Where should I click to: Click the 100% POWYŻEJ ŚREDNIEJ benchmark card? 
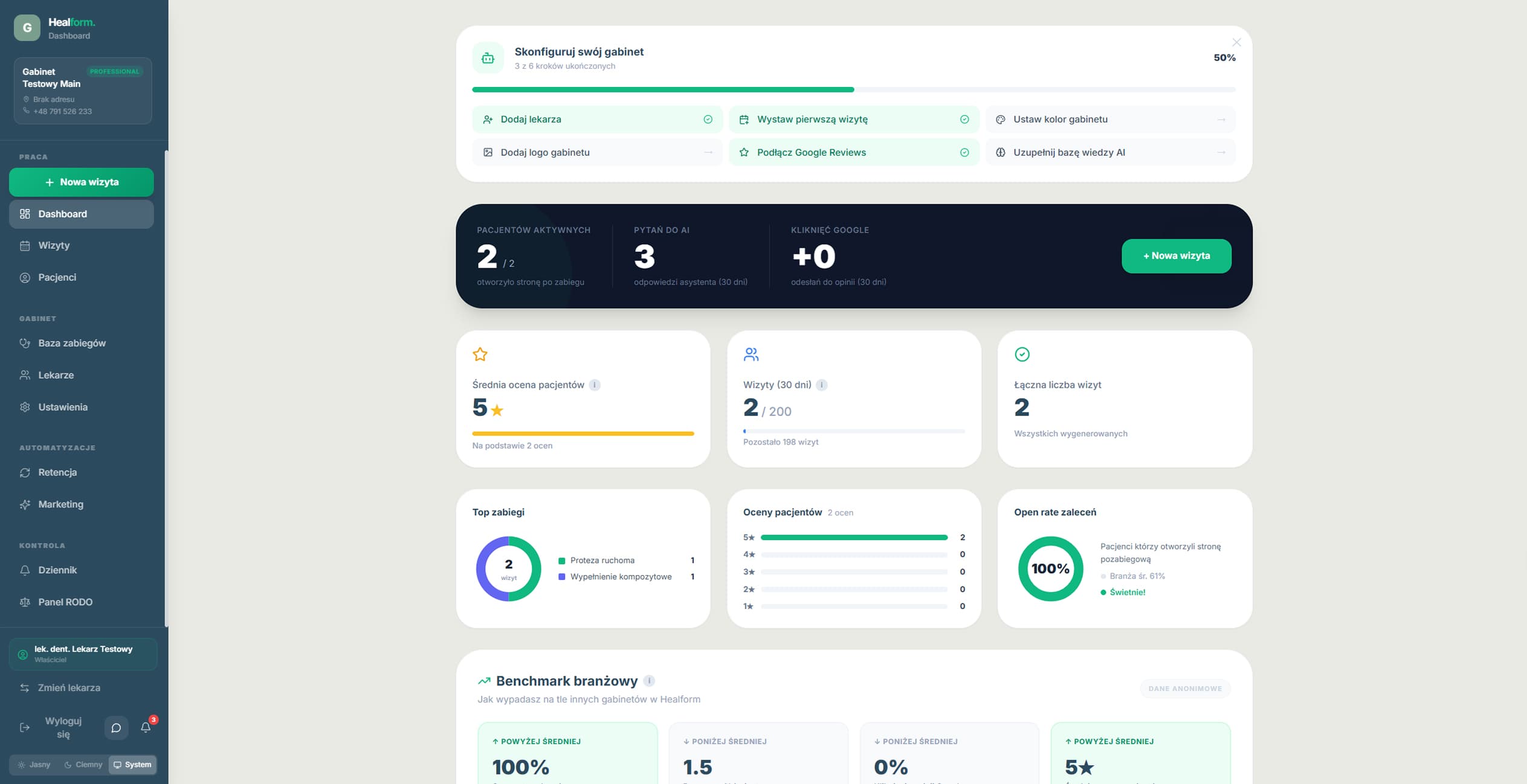coord(567,753)
